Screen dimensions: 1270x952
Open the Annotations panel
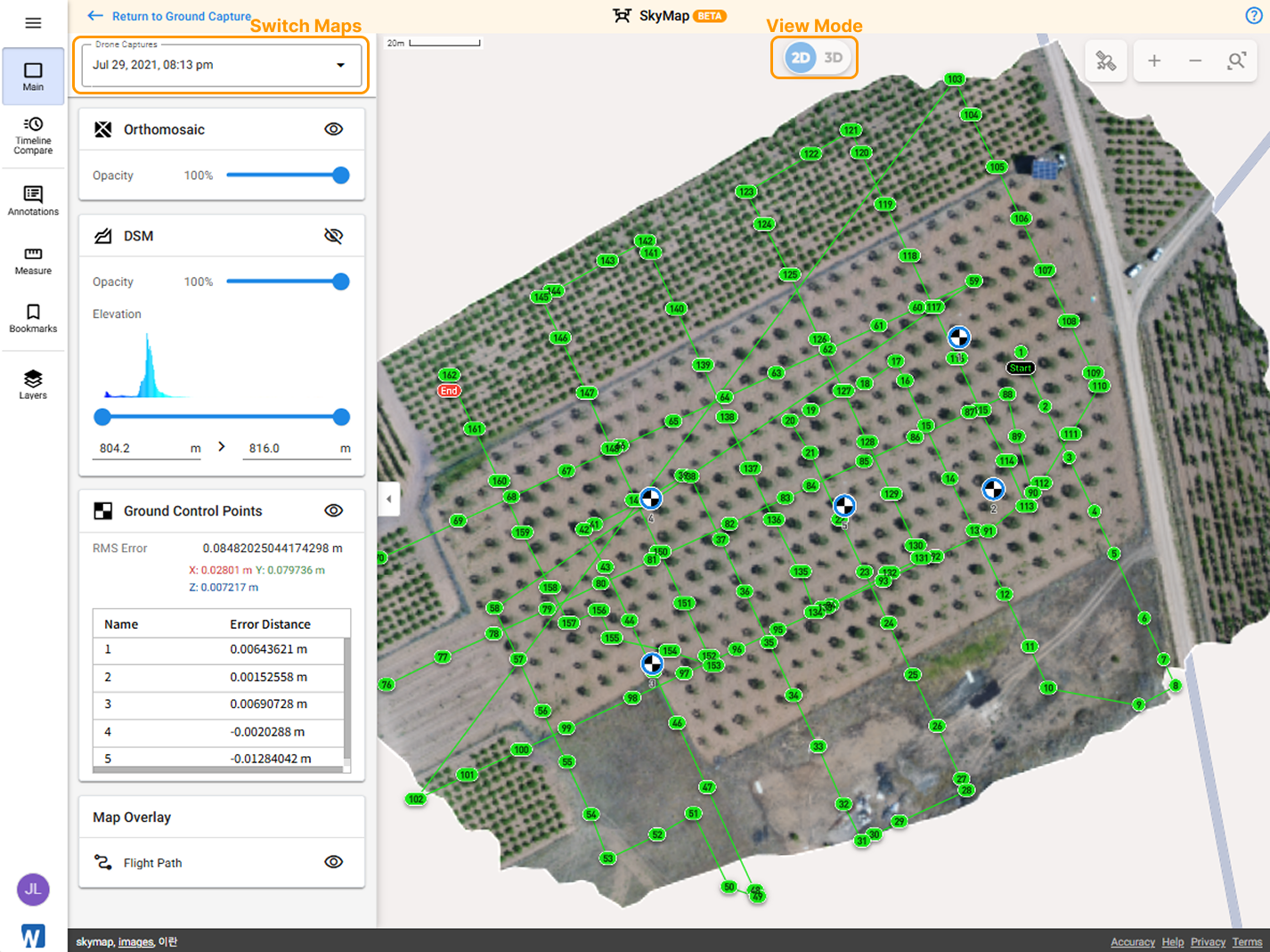33,201
